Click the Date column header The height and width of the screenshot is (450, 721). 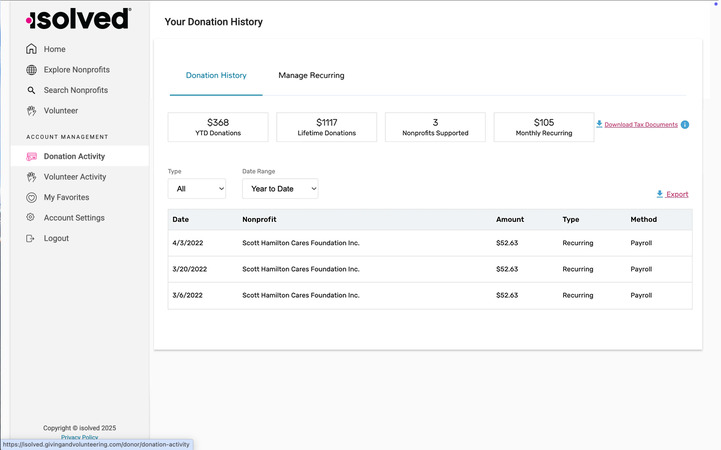pos(181,220)
